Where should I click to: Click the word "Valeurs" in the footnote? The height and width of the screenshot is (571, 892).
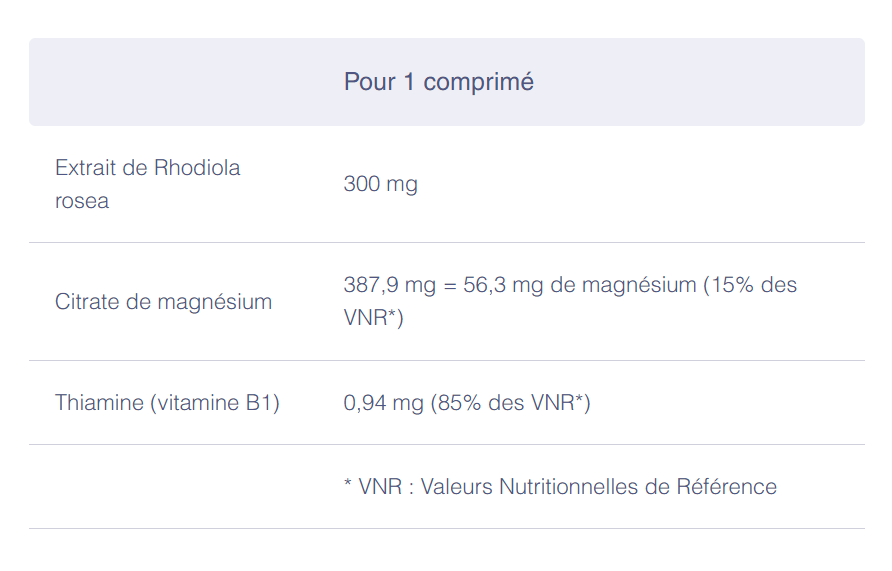(456, 487)
